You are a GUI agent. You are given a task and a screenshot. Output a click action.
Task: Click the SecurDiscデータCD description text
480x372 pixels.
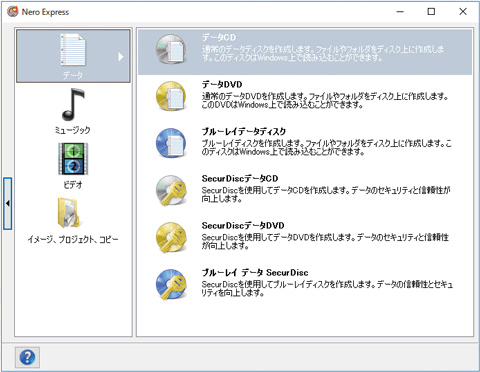326,195
